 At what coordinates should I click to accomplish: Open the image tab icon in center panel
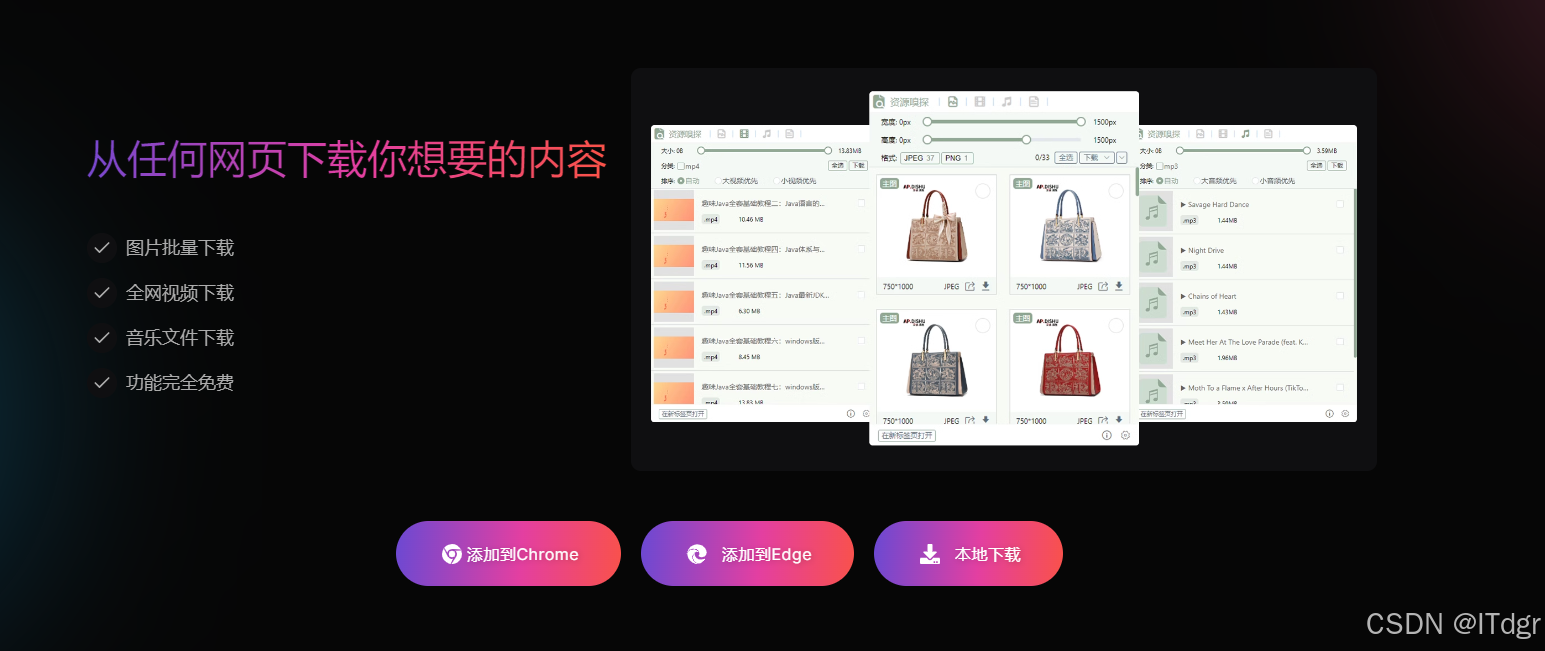pyautogui.click(x=953, y=102)
